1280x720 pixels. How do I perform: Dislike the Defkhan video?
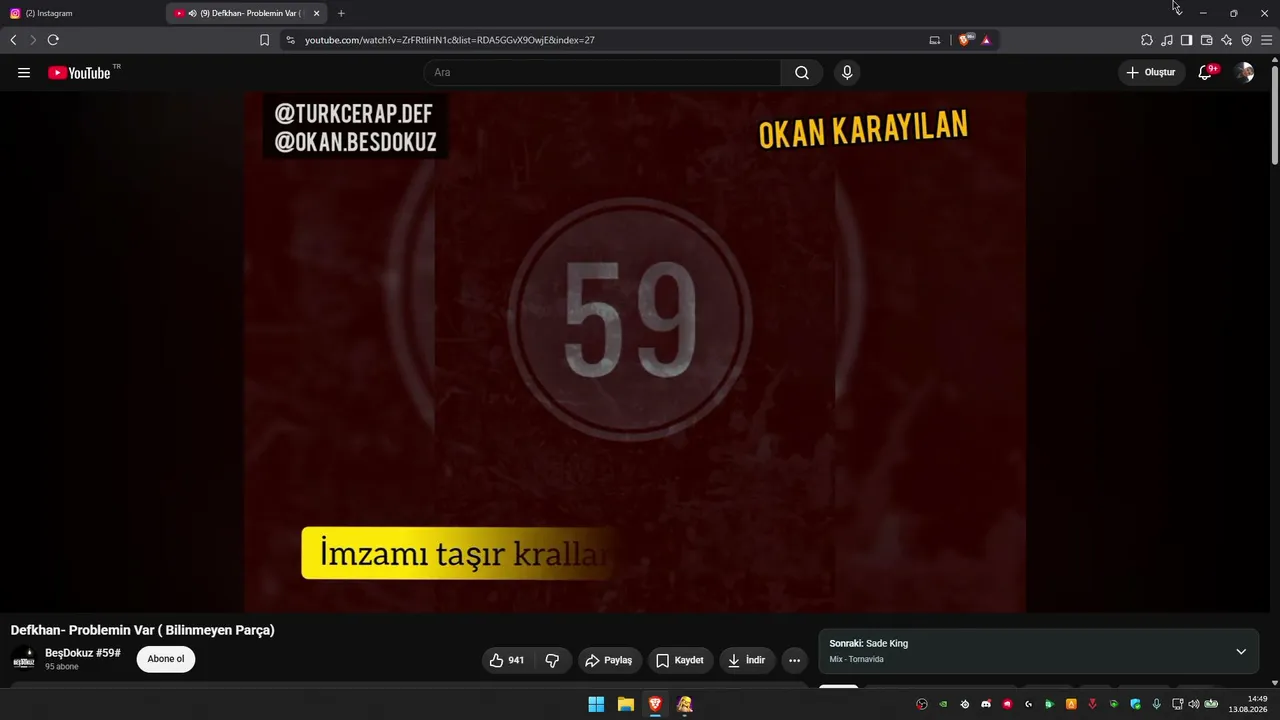552,660
